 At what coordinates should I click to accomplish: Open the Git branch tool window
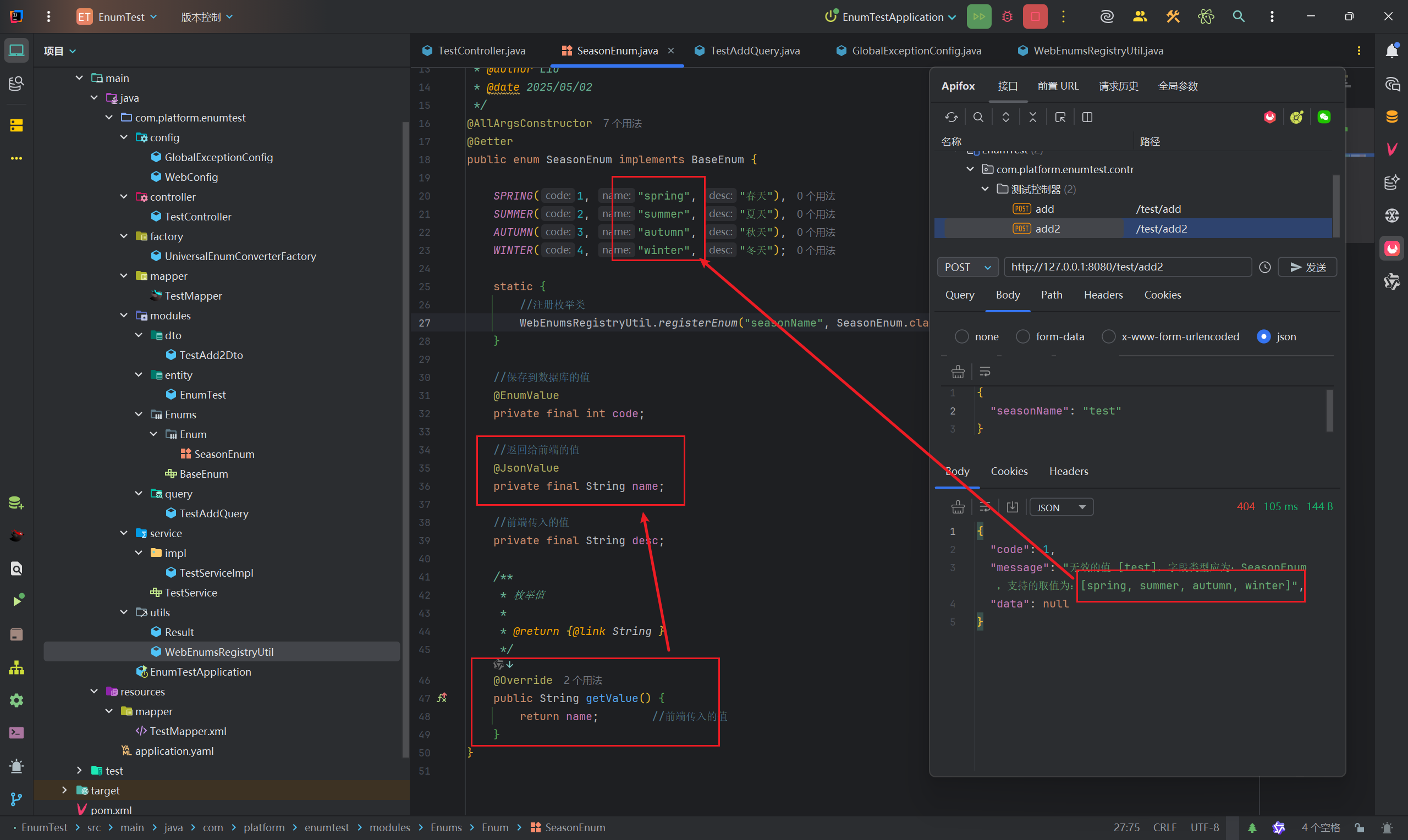tap(16, 799)
